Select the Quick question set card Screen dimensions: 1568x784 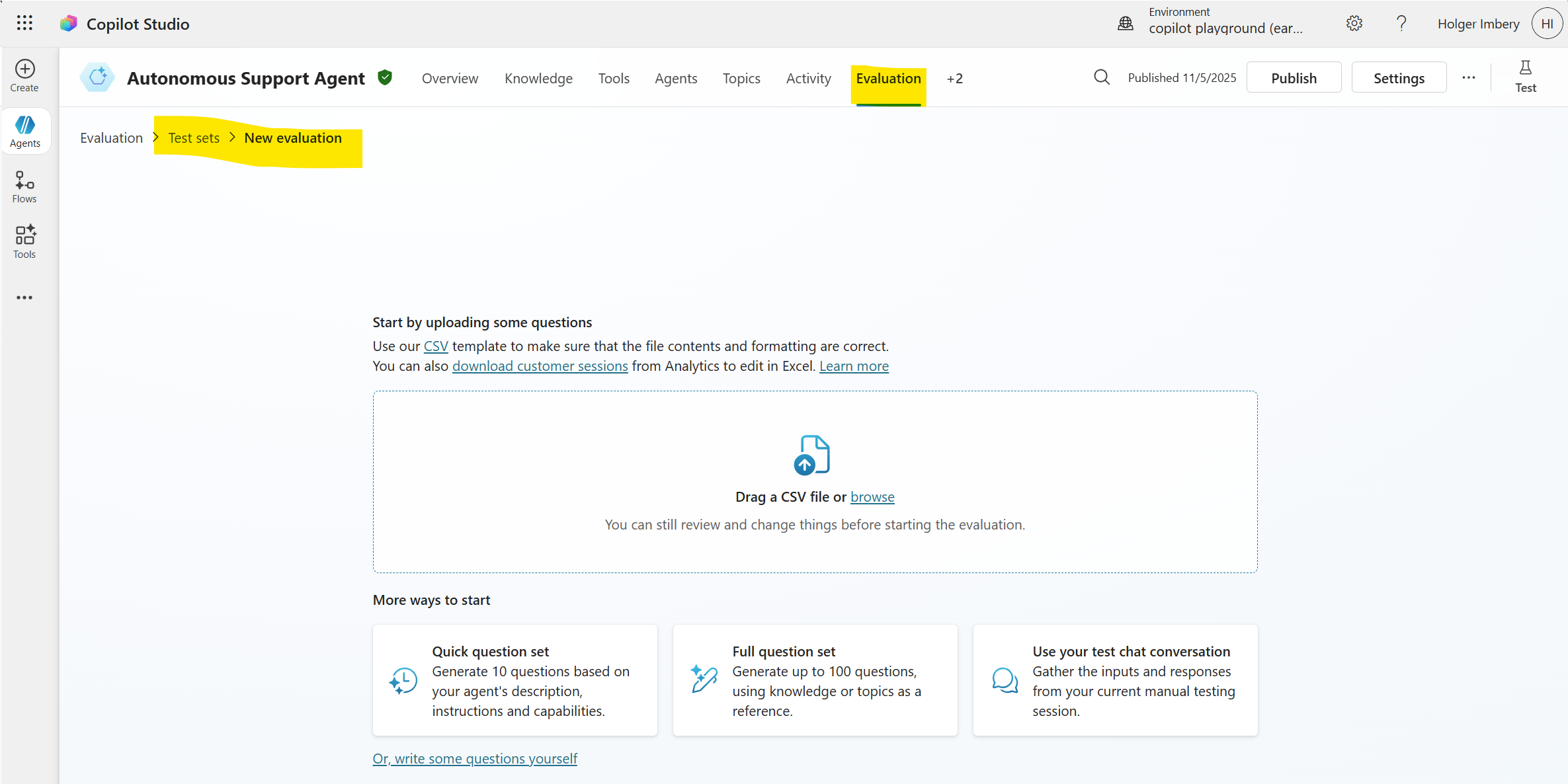click(x=515, y=680)
